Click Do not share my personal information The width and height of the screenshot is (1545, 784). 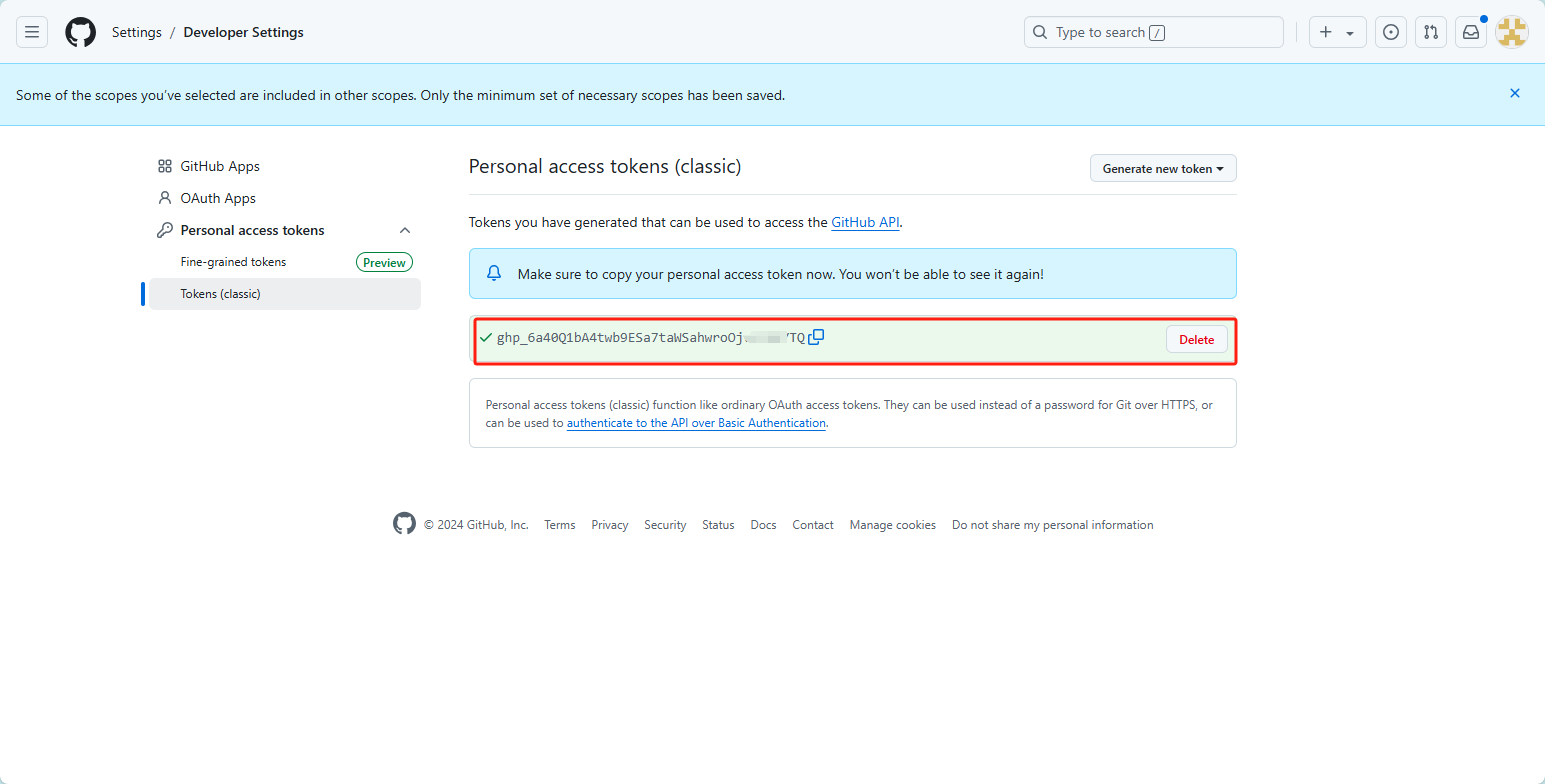tap(1053, 525)
